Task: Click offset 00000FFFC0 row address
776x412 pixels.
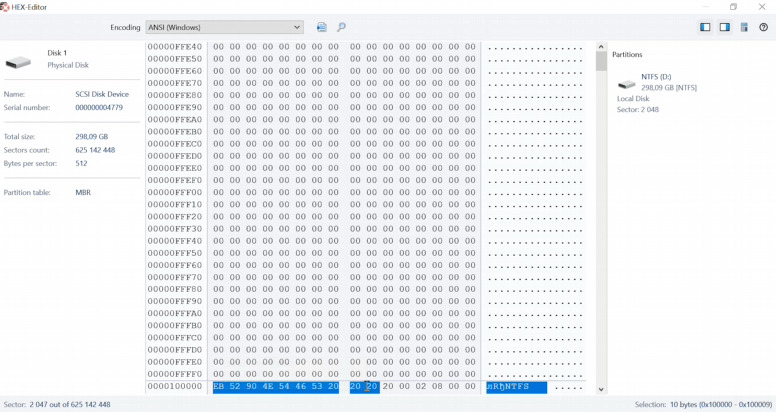Action: 175,338
